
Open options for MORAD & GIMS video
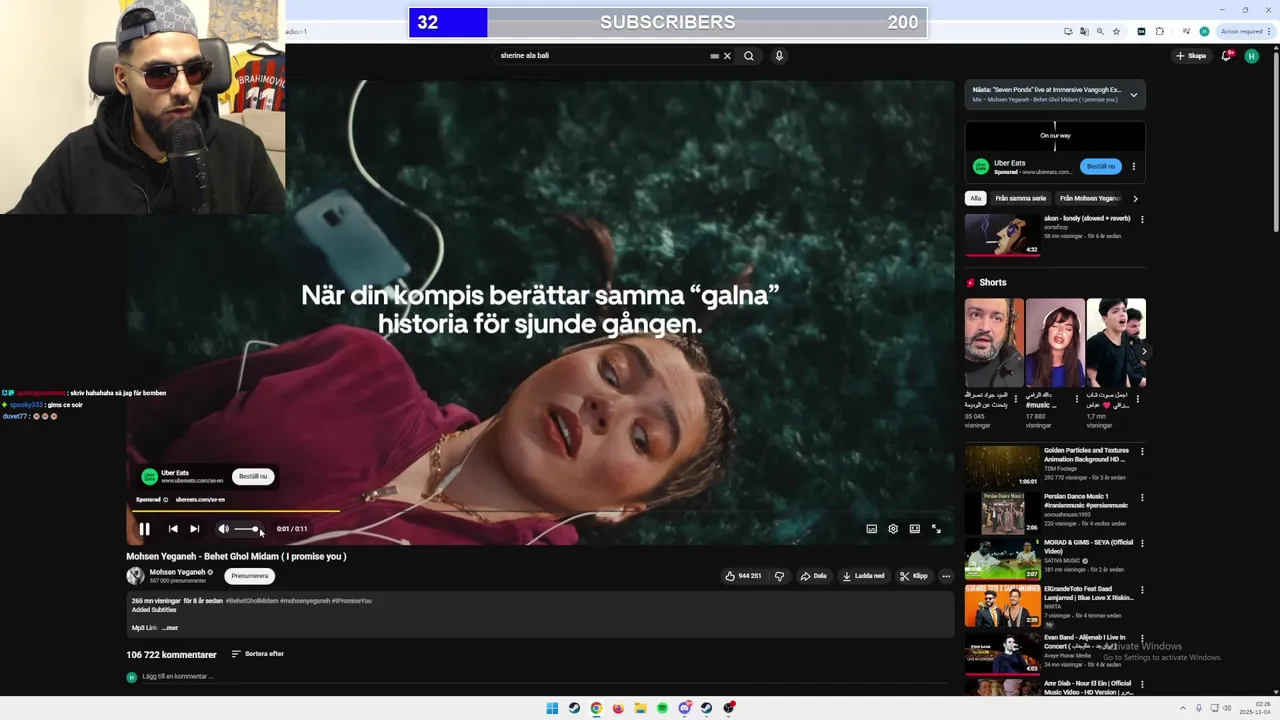click(1142, 543)
